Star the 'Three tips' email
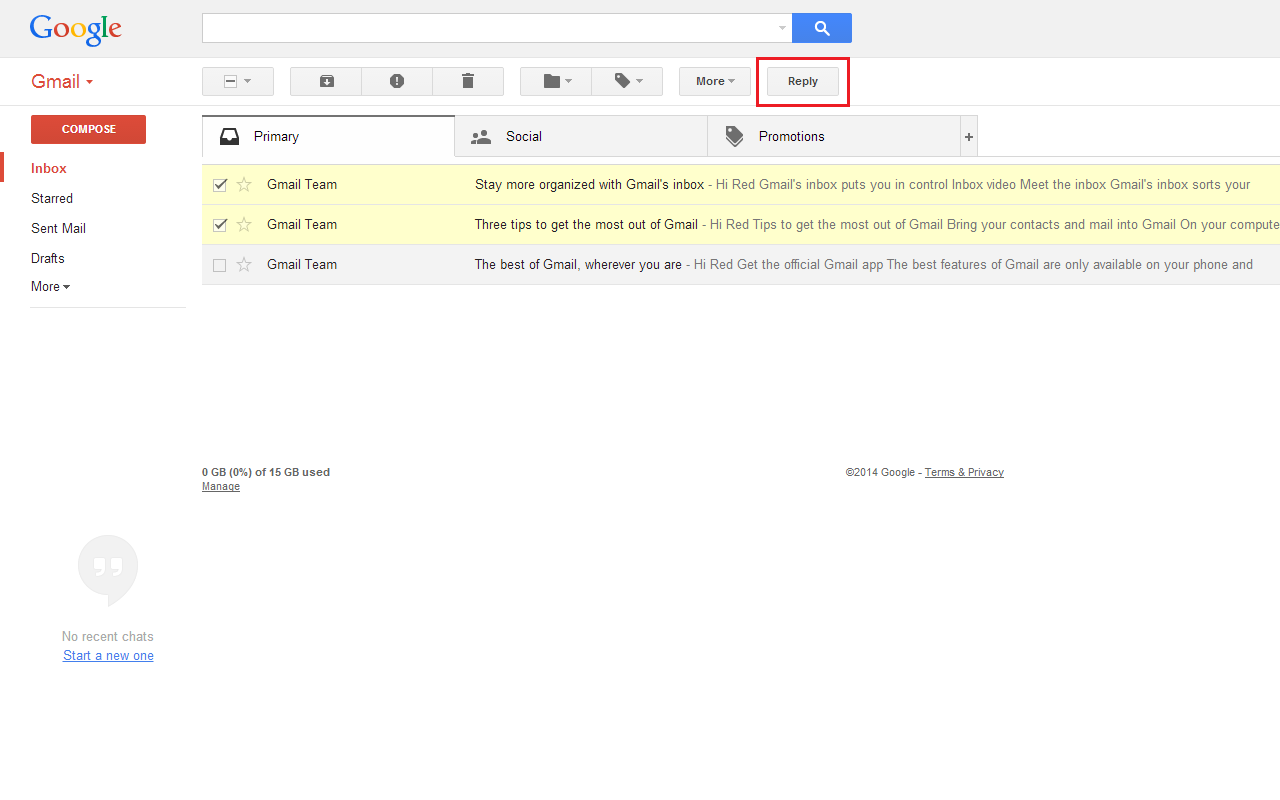The image size is (1280, 800). (244, 224)
